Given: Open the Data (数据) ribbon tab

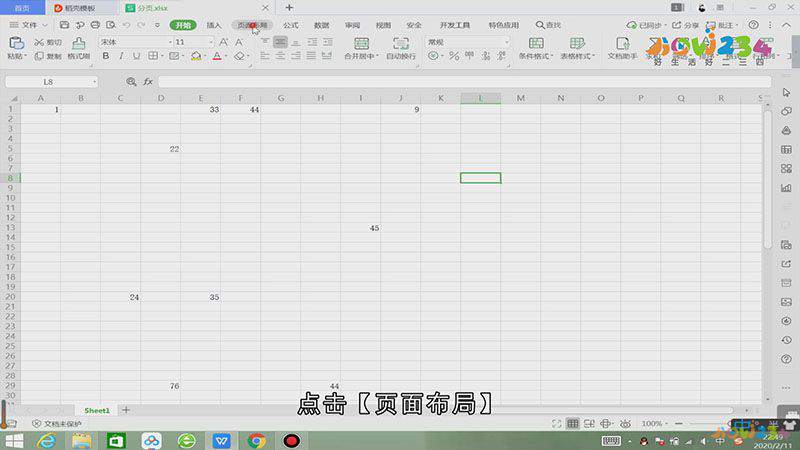Looking at the screenshot, I should (x=321, y=25).
